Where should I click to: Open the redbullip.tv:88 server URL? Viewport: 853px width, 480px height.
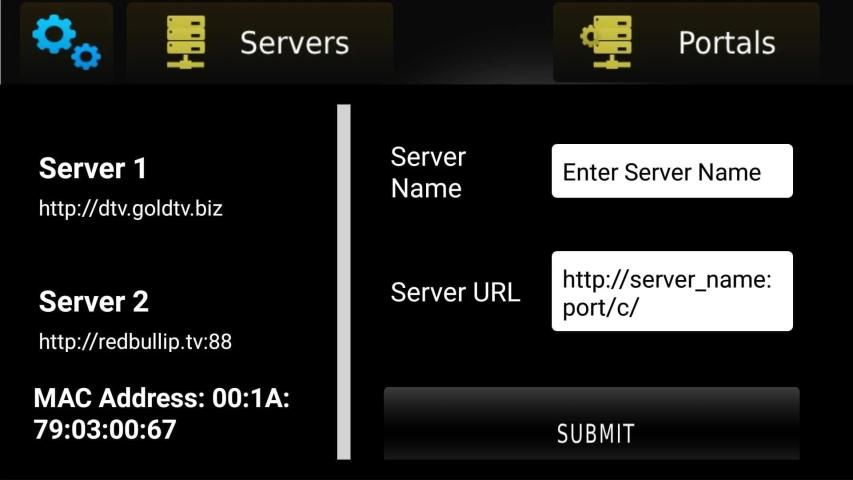pos(135,342)
